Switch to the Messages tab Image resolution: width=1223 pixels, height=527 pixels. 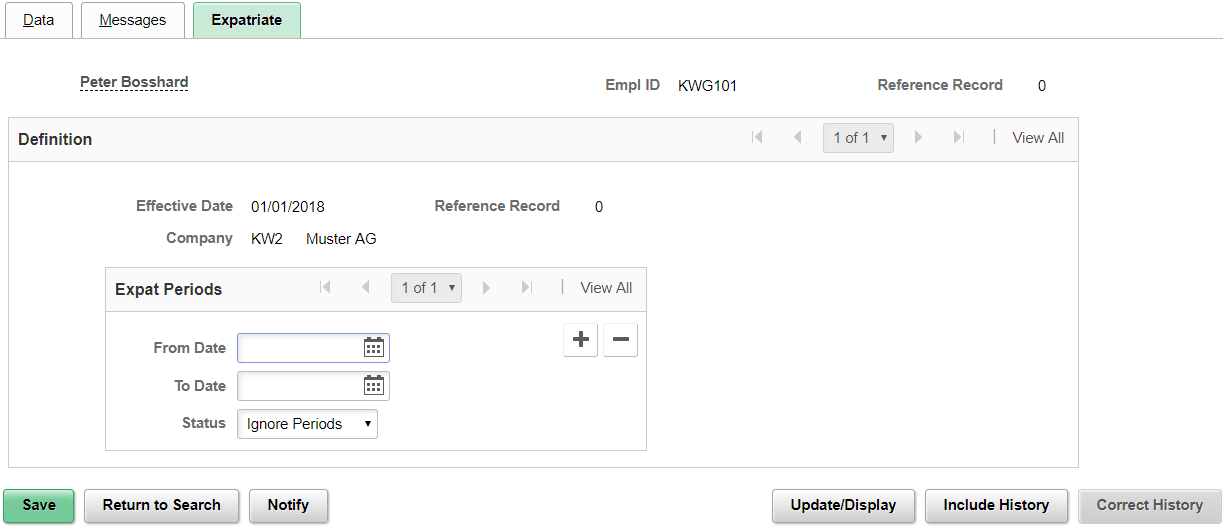tap(133, 20)
